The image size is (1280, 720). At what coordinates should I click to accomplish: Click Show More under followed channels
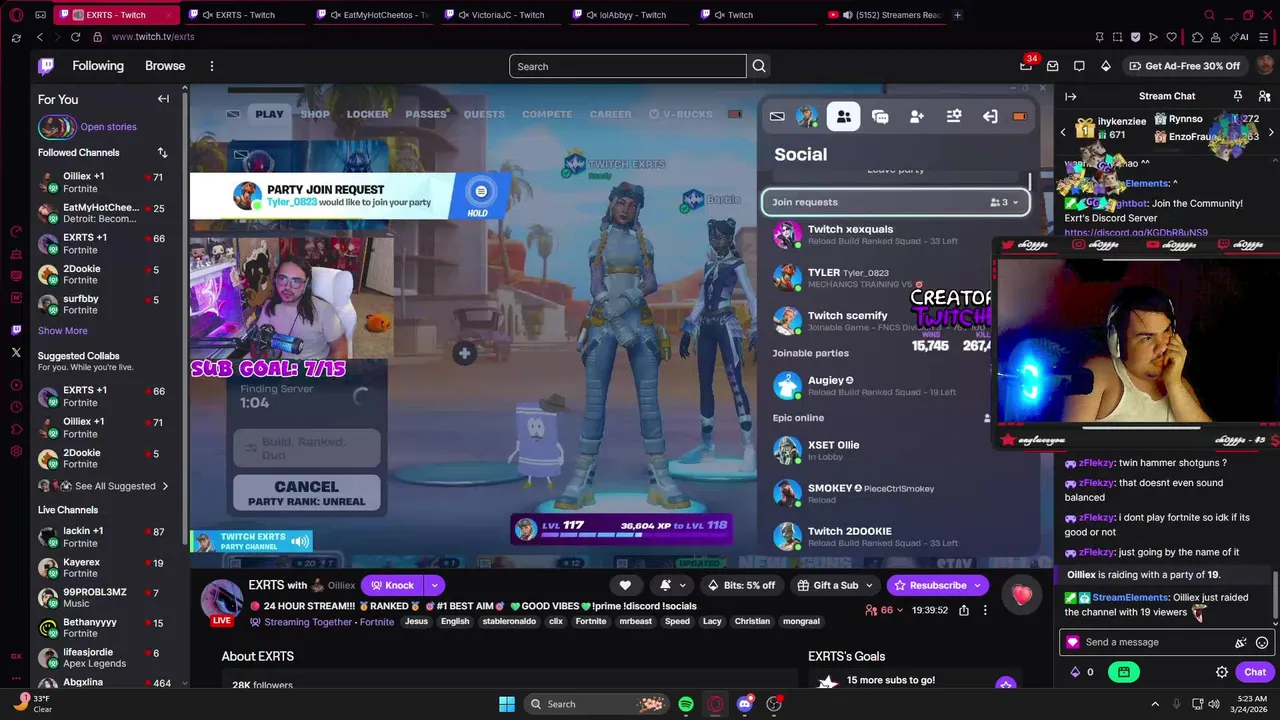point(62,331)
